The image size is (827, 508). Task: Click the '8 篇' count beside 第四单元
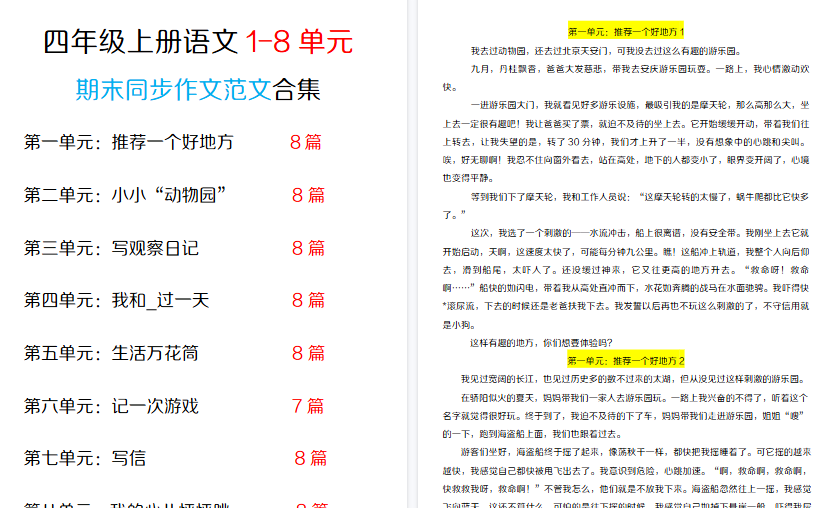[309, 301]
